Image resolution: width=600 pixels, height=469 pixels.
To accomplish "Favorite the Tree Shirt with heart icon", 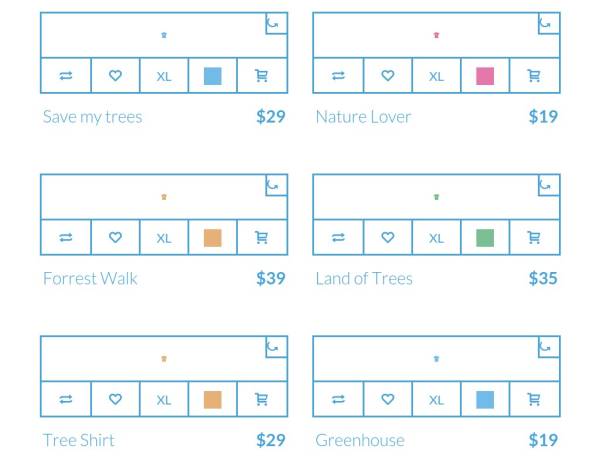I will 115,399.
